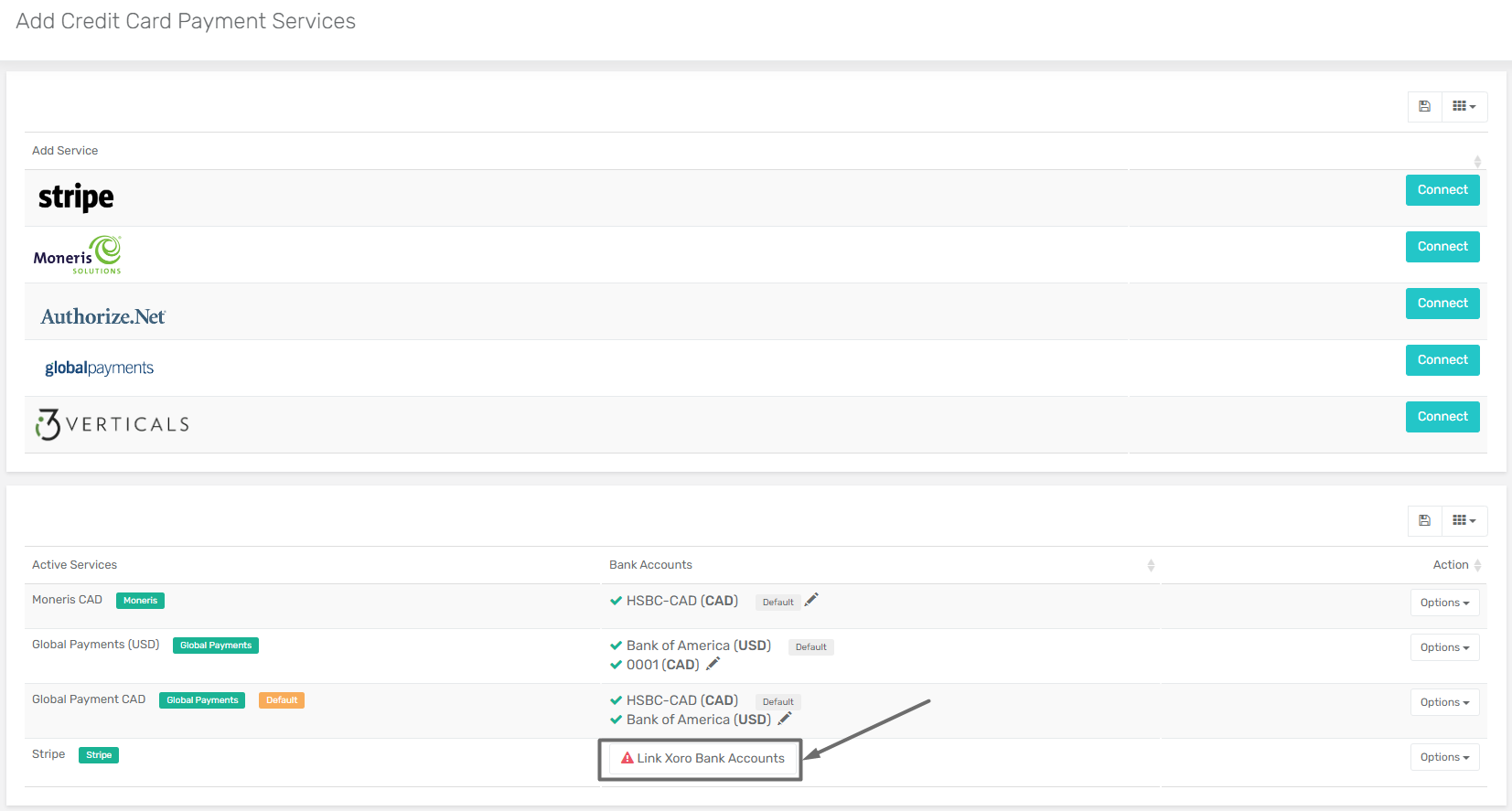
Task: Click Bank of America (USD) in Global Payments (USD) row
Action: pyautogui.click(x=698, y=646)
